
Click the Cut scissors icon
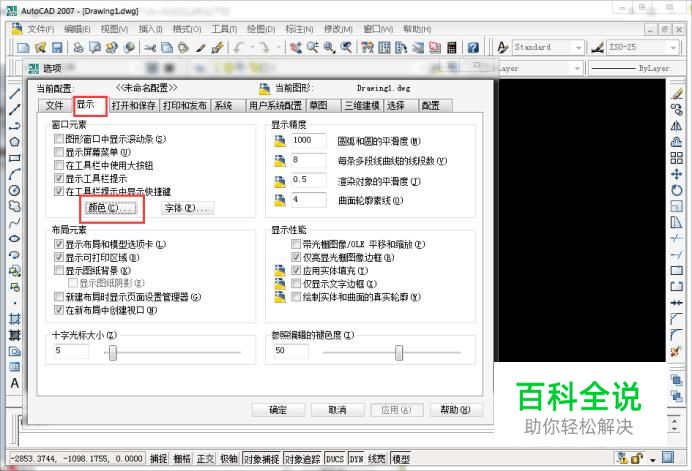click(150, 47)
